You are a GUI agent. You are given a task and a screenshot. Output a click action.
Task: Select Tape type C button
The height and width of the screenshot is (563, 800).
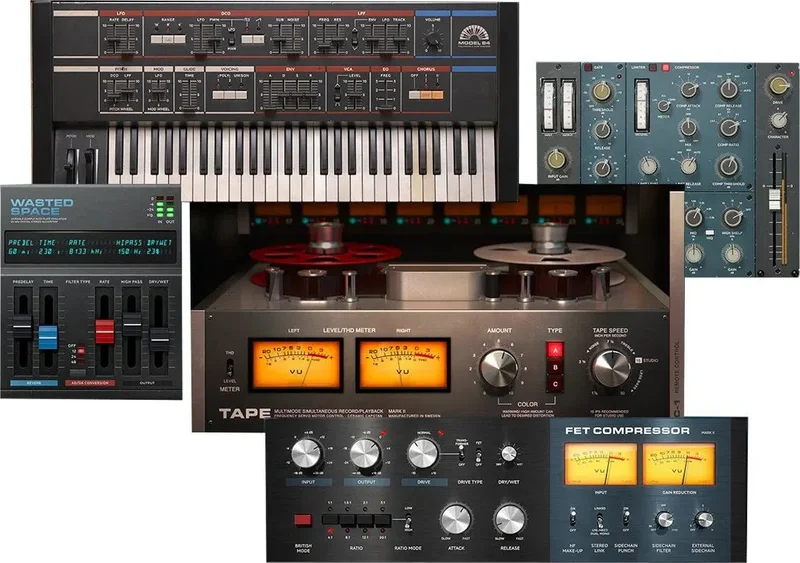(555, 384)
